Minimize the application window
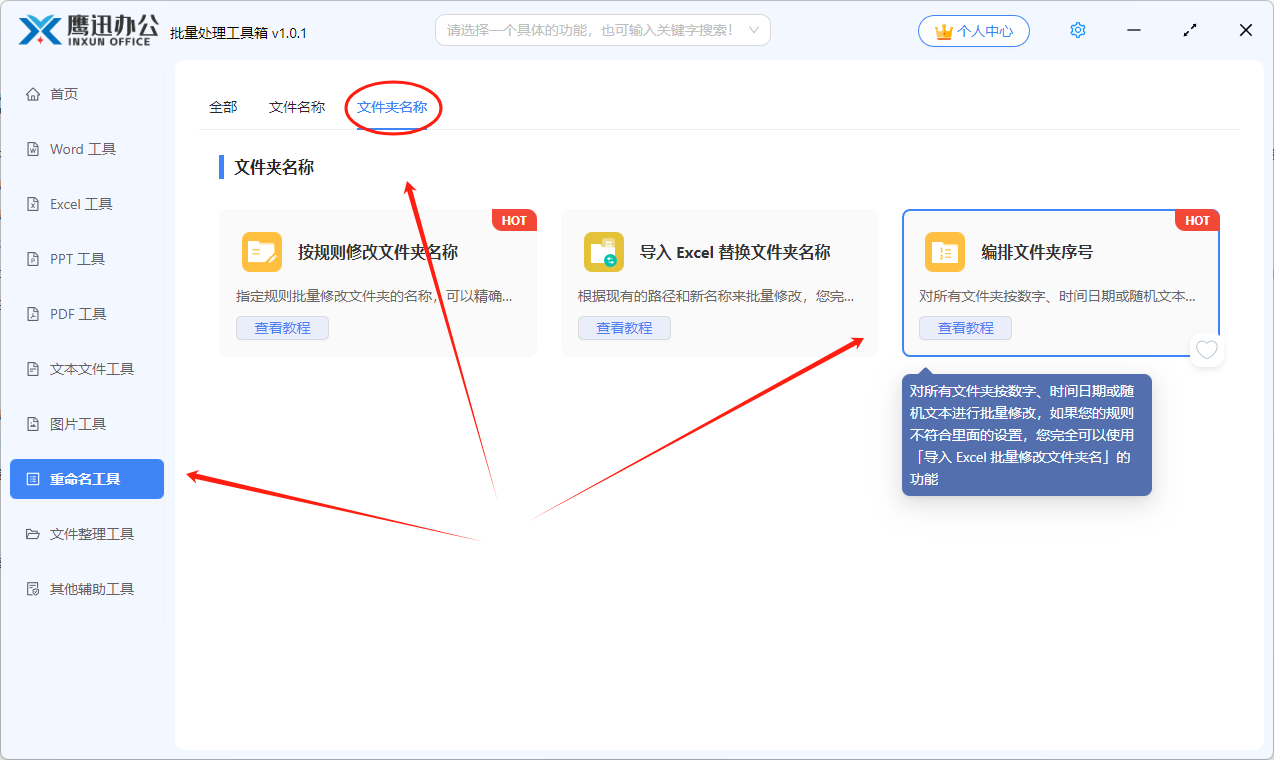 click(1133, 30)
